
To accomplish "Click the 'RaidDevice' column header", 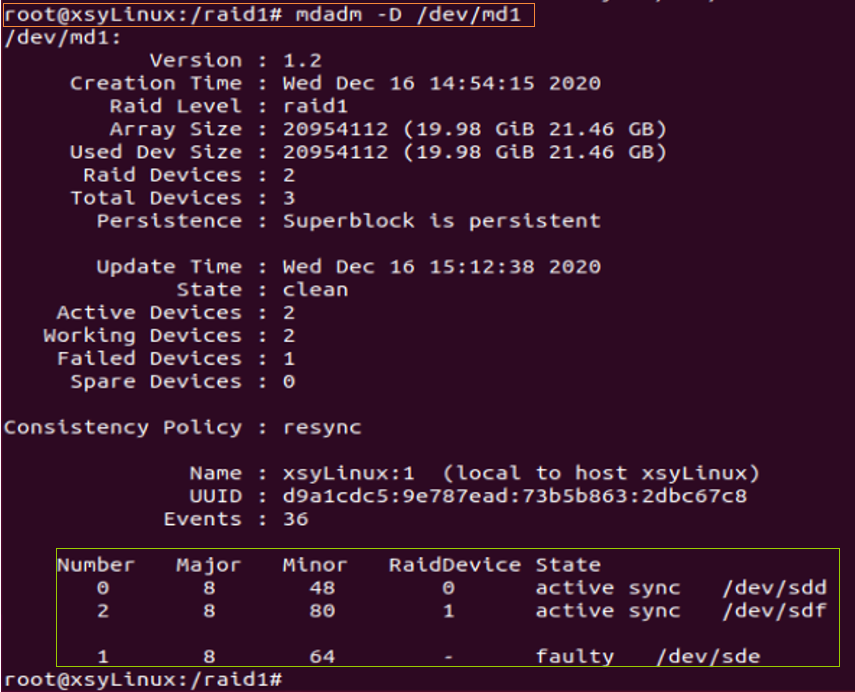I will 455,565.
